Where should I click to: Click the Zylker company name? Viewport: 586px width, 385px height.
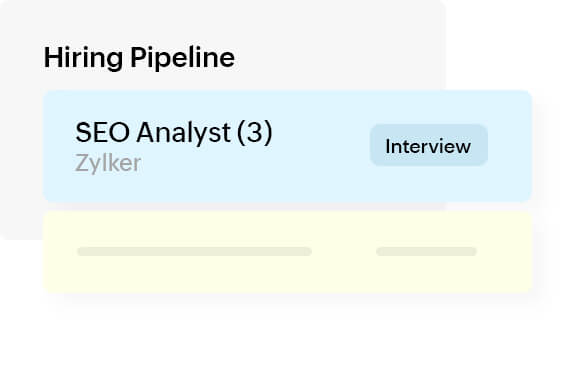(x=108, y=163)
